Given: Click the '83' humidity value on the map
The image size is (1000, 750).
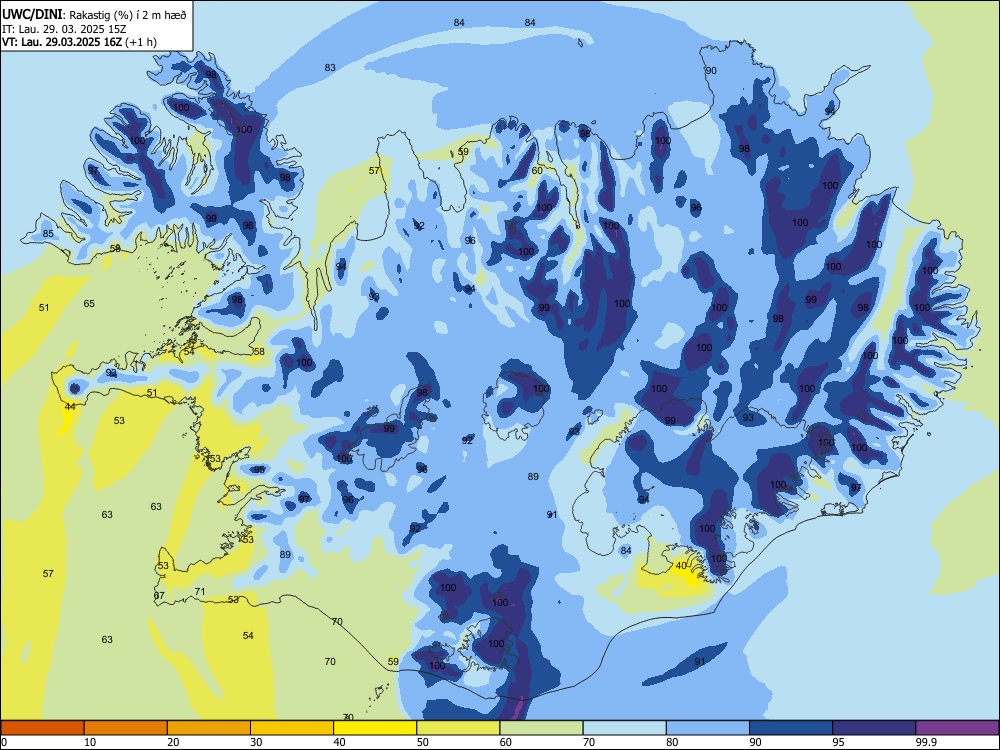Looking at the screenshot, I should coord(330,68).
